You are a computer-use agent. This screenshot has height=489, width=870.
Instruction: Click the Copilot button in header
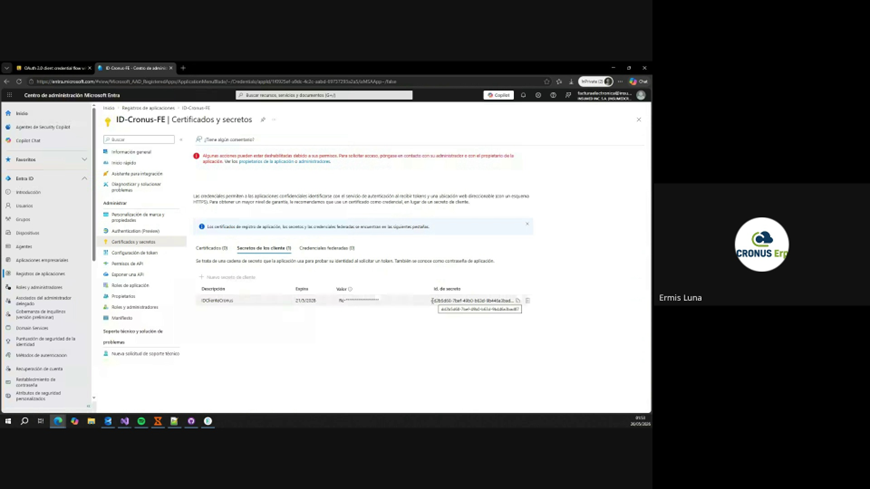coord(498,95)
